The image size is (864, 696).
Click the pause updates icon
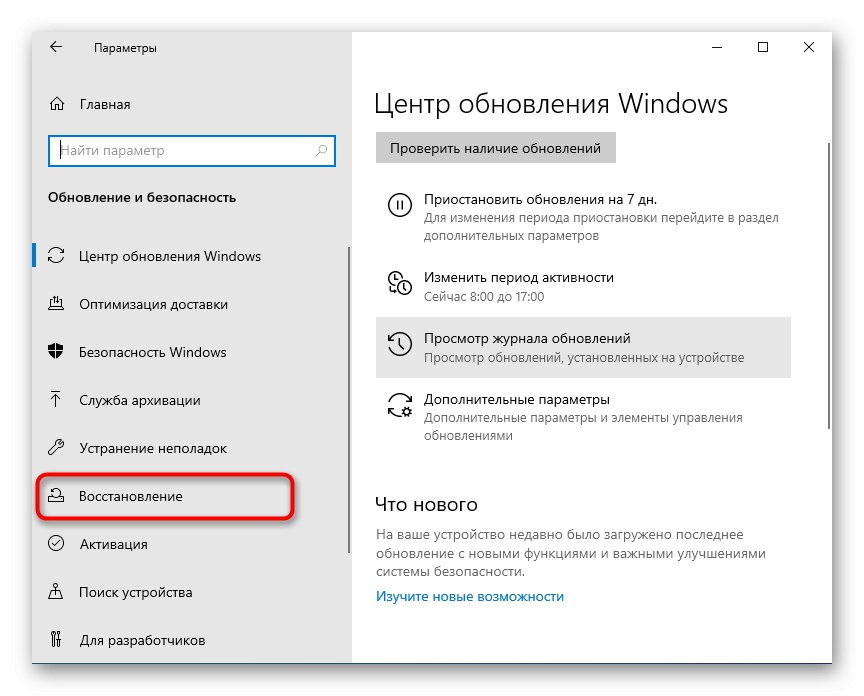point(399,206)
